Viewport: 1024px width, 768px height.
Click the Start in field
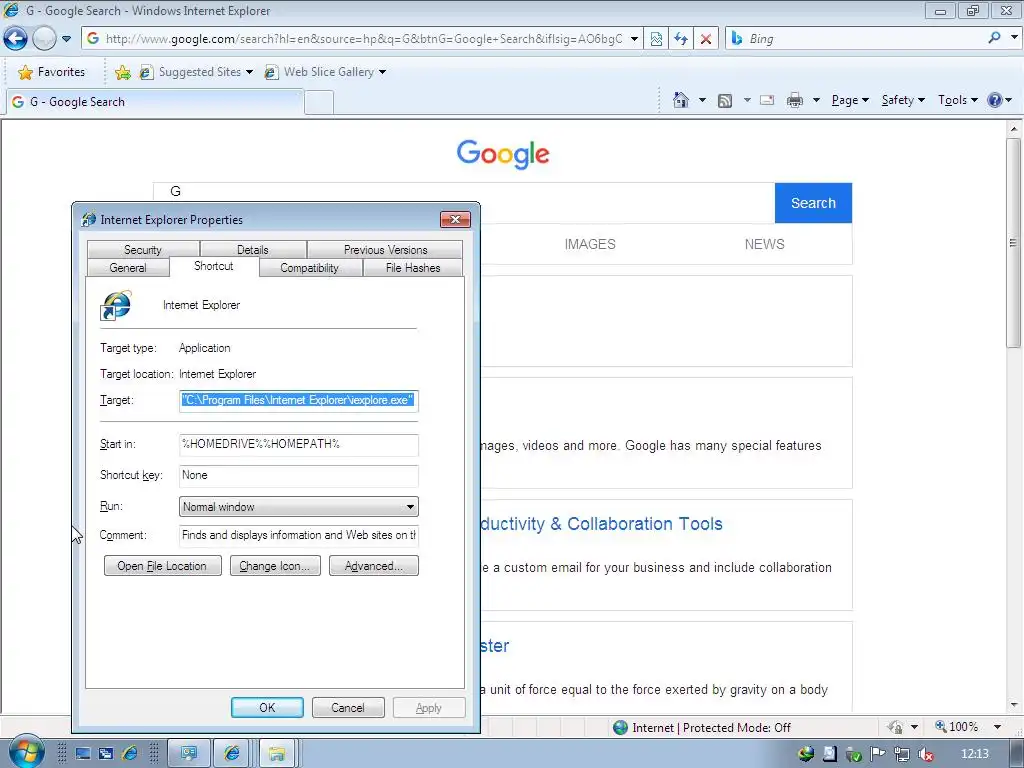tap(298, 444)
